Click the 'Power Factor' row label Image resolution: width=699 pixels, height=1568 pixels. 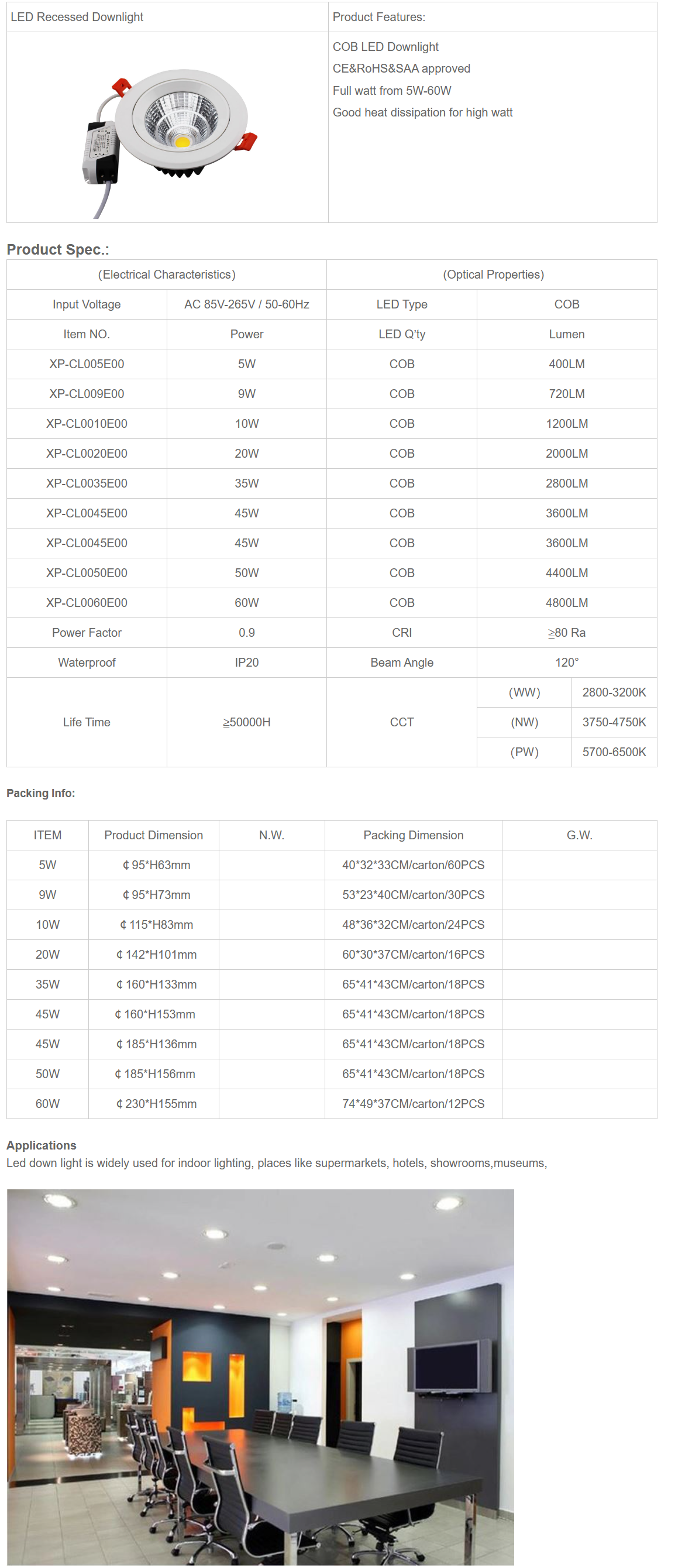(x=87, y=633)
